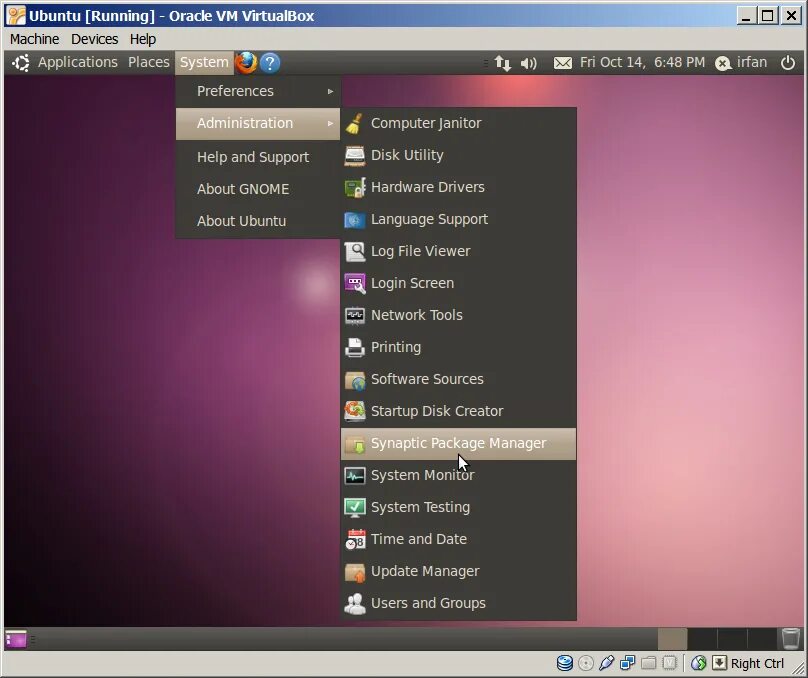Click the Software Sources icon
This screenshot has width=808, height=678.
(x=355, y=380)
